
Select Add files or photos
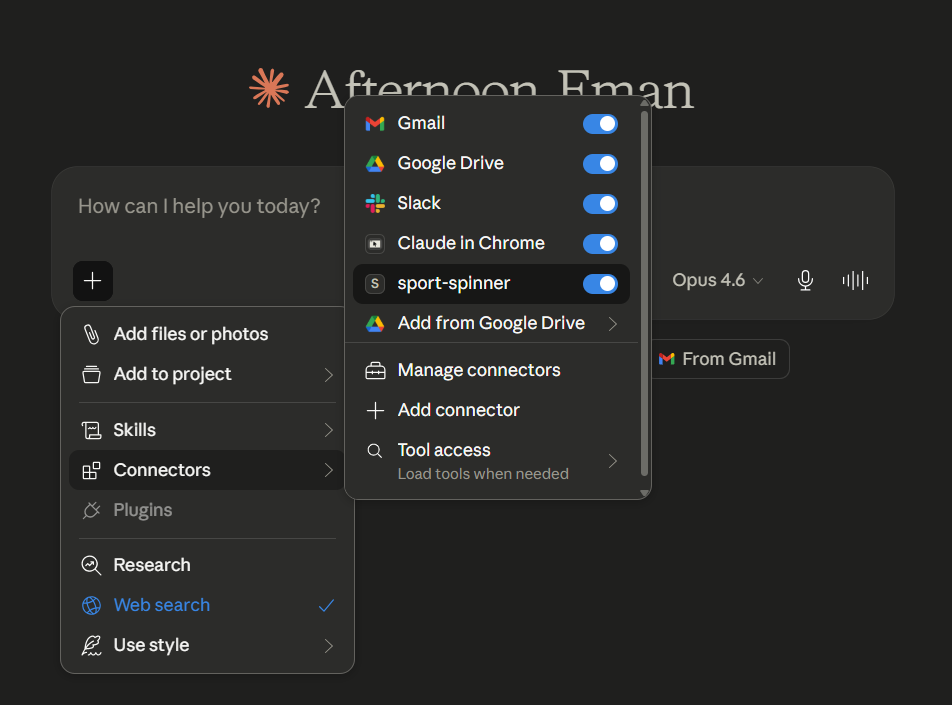point(208,334)
